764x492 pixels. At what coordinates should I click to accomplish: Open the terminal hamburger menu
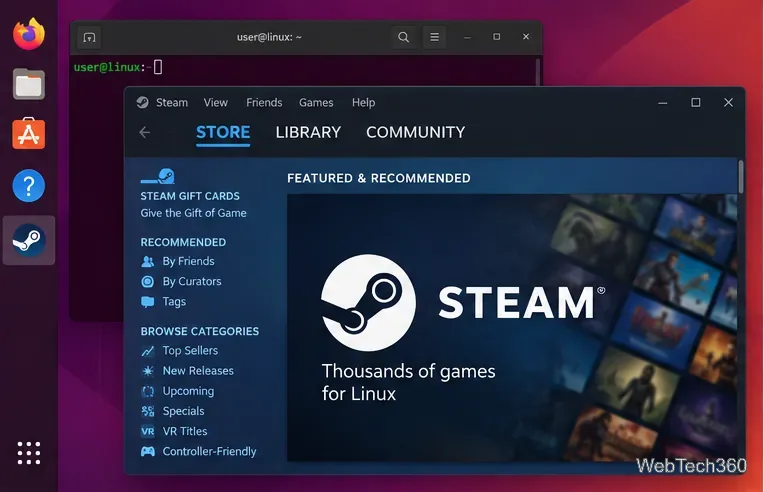(x=434, y=37)
